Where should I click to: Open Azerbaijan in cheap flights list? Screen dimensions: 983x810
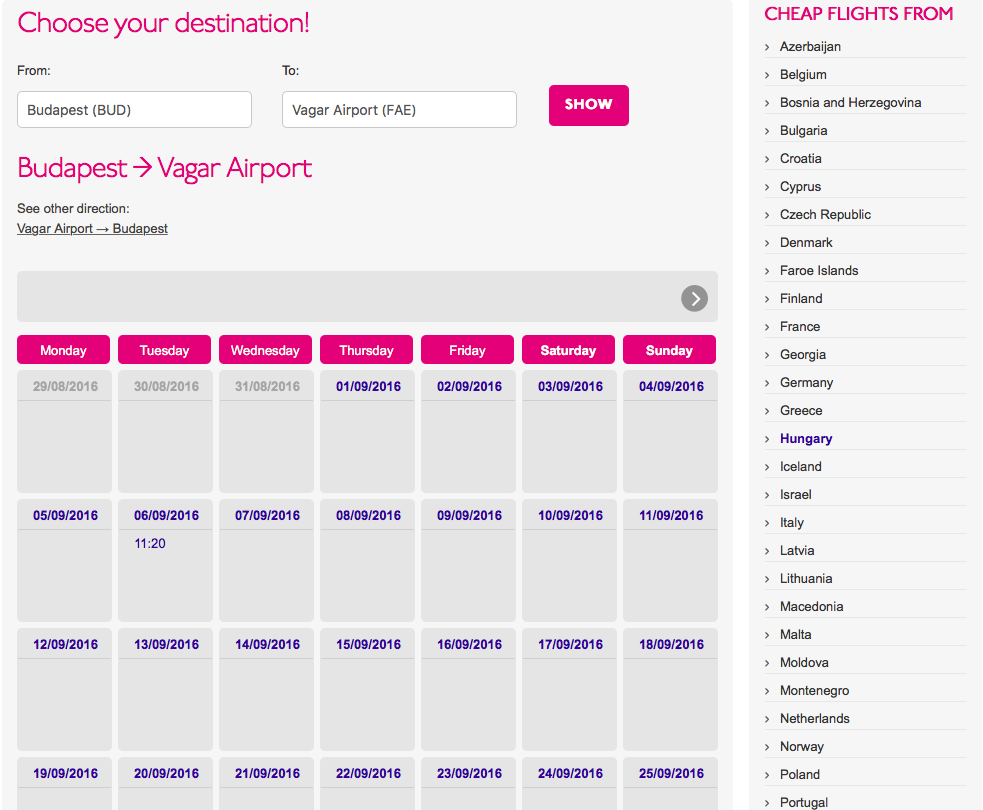(810, 46)
